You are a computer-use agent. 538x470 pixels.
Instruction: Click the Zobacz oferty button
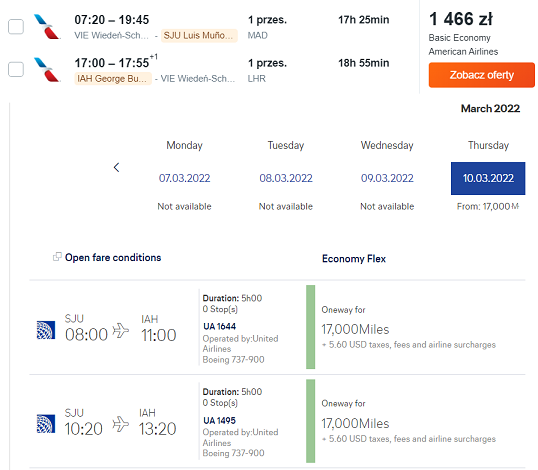tap(481, 75)
